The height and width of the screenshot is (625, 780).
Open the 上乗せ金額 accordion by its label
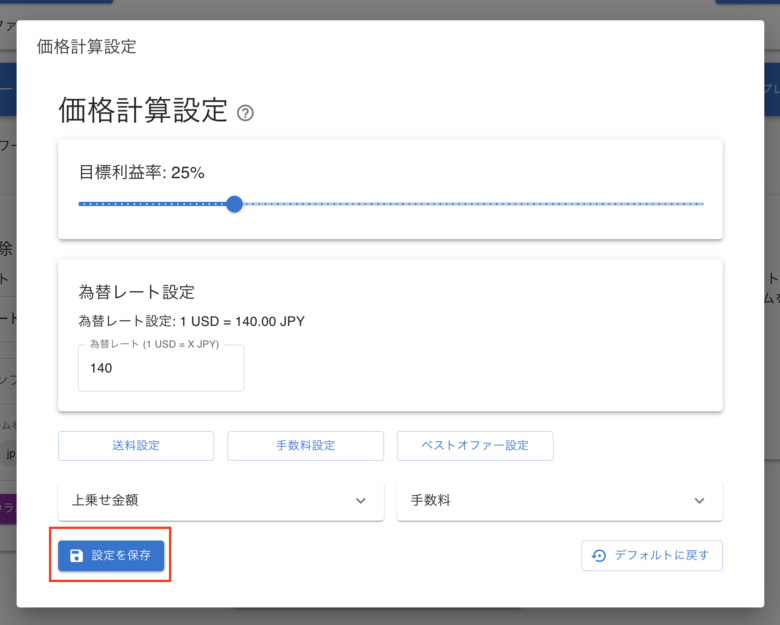(115, 500)
